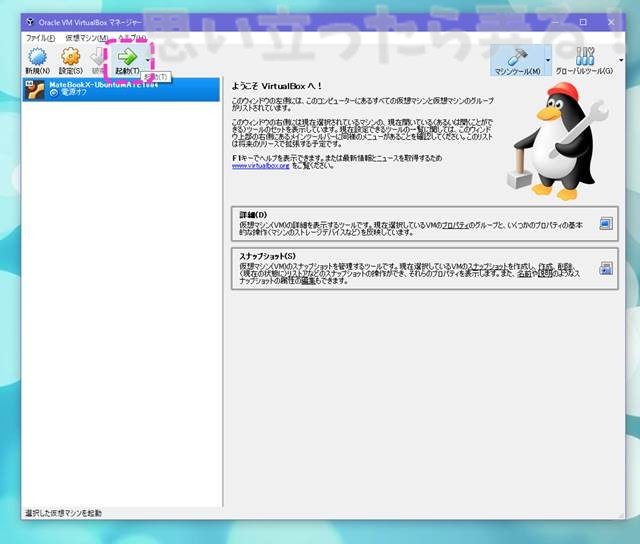The width and height of the screenshot is (640, 544).
Task: Expand the Start button dropdown arrow
Action: 147,60
